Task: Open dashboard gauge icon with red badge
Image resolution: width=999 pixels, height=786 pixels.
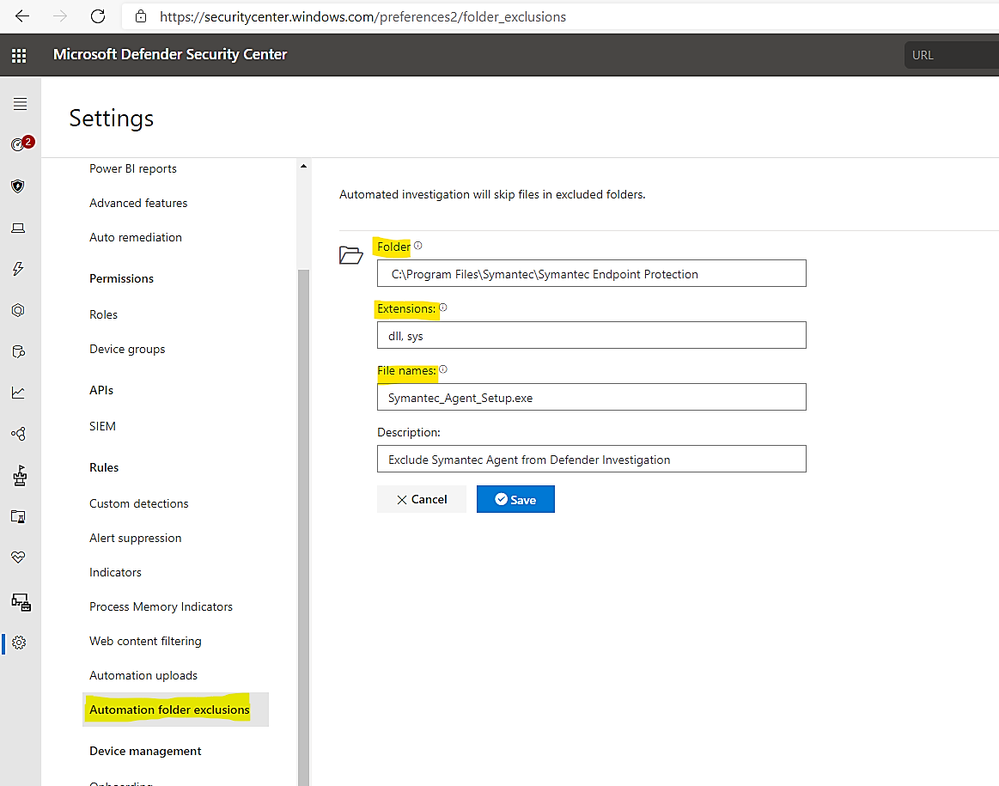Action: pos(19,144)
